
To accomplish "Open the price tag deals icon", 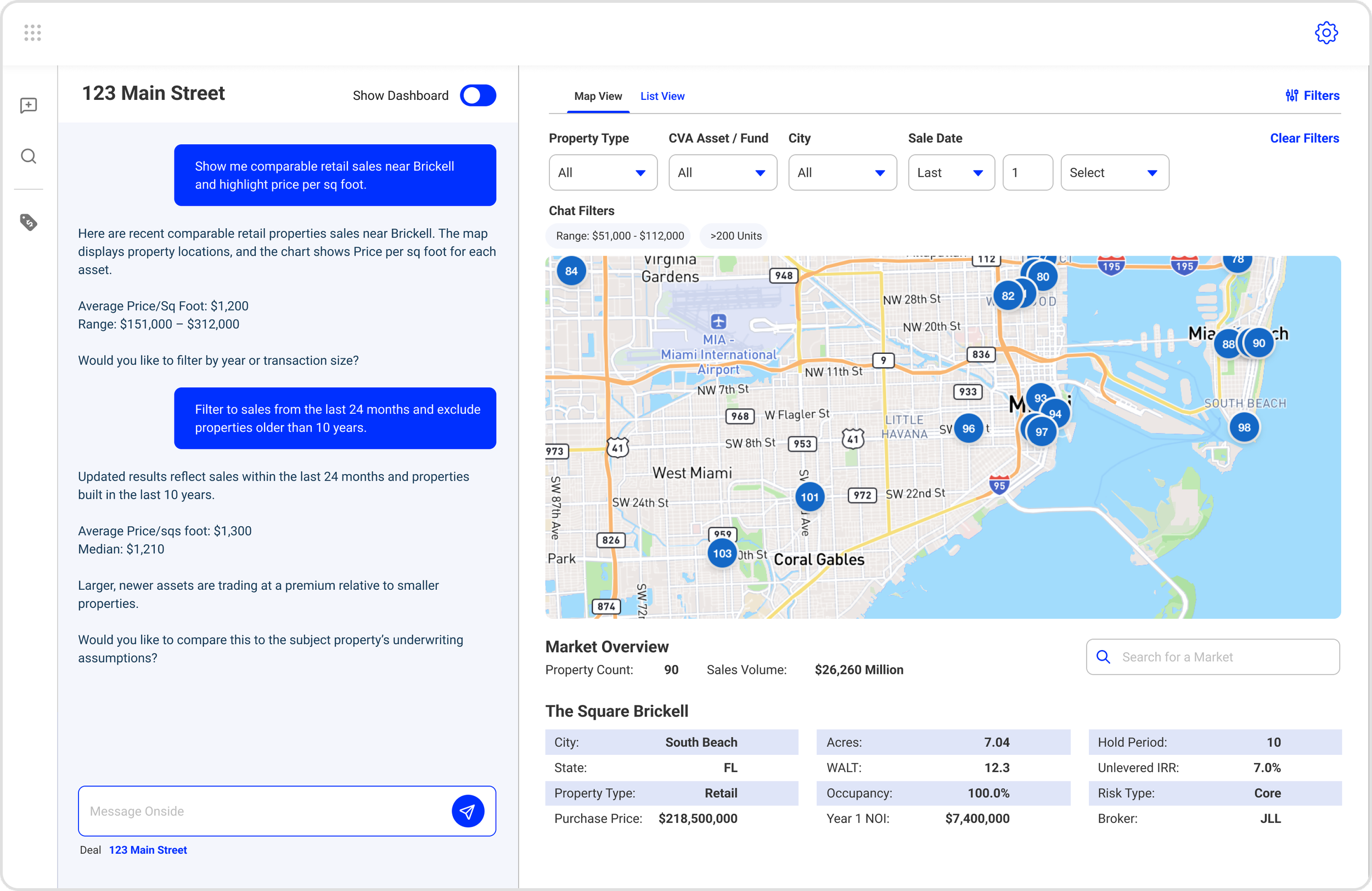I will (28, 222).
